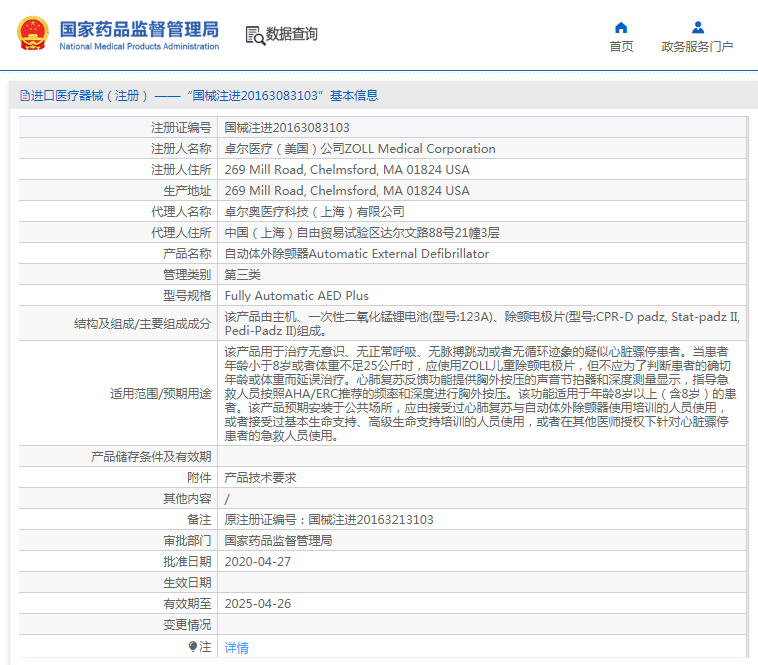
Task: Click the 有效期至 row label
Action: point(188,604)
